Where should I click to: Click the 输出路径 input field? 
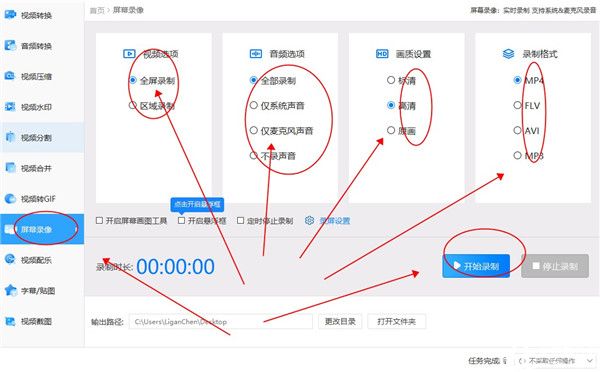[221, 321]
